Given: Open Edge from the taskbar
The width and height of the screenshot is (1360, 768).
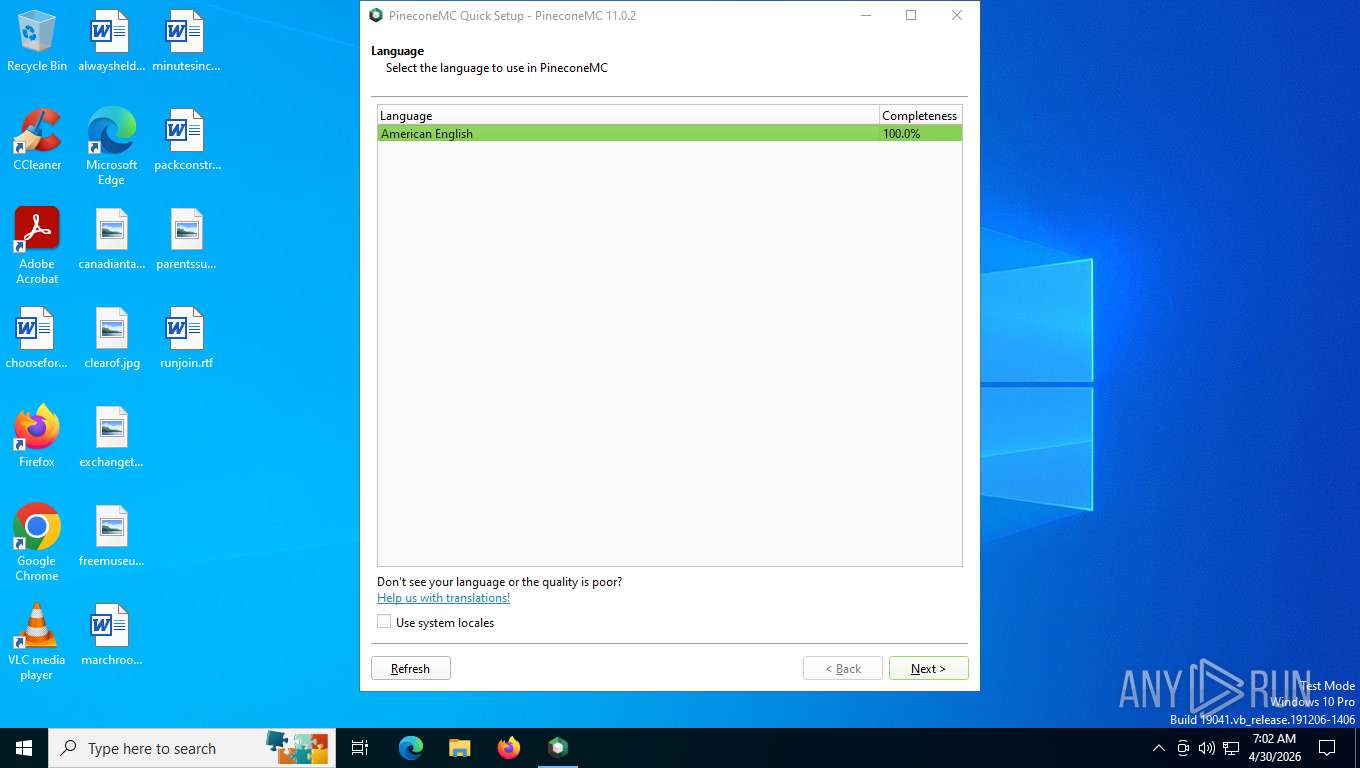Looking at the screenshot, I should coord(411,747).
